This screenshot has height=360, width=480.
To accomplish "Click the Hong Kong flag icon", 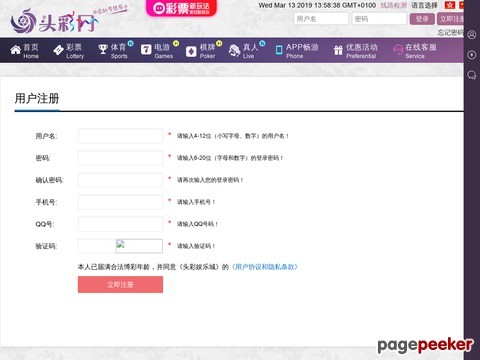I will pos(450,5).
